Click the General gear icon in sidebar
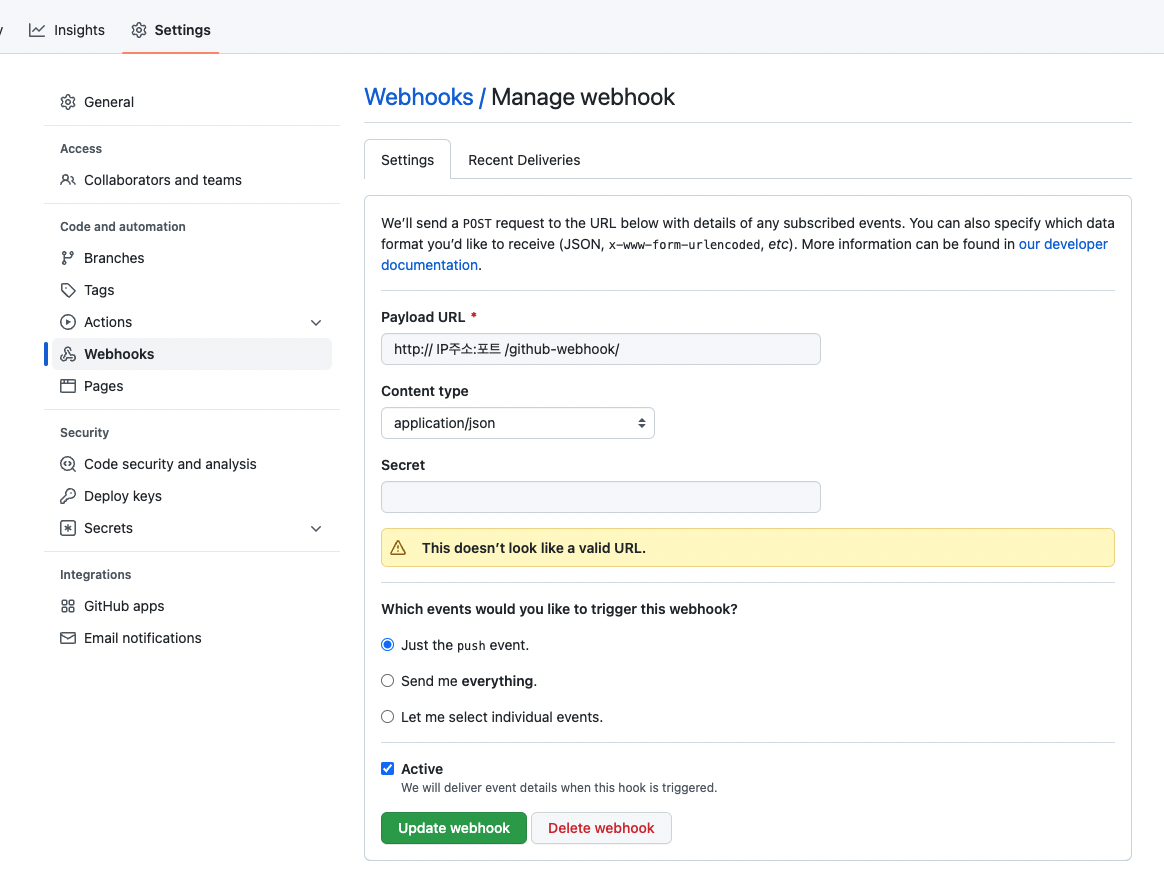Viewport: 1164px width, 873px height. [68, 102]
